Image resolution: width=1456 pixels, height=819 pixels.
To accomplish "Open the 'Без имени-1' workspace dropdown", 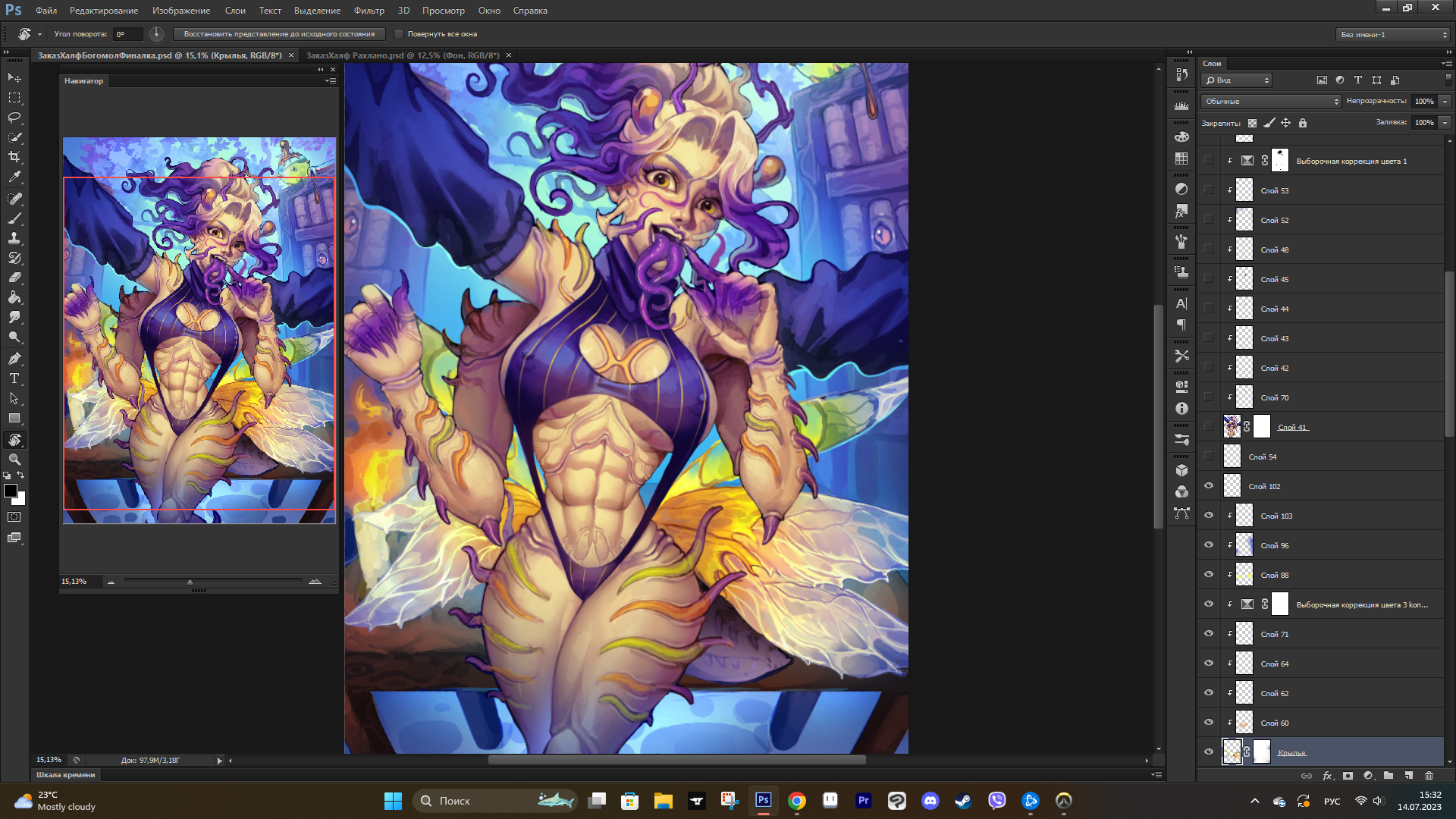I will pyautogui.click(x=1393, y=34).
